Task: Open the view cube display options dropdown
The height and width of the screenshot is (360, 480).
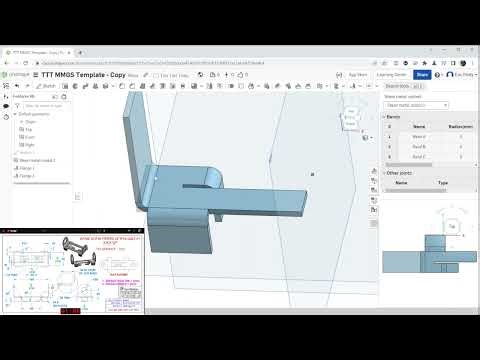Action: (367, 138)
